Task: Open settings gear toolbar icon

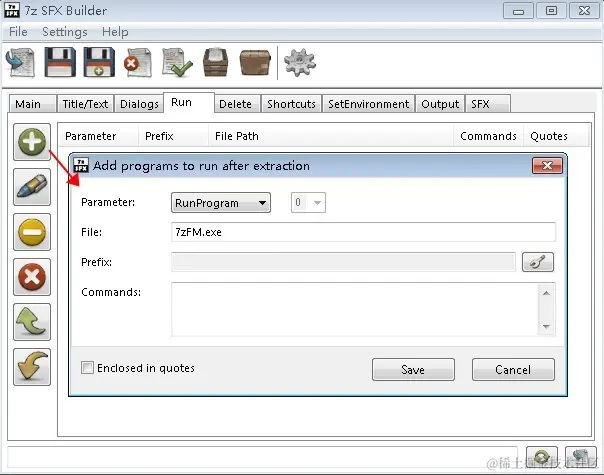Action: click(300, 62)
